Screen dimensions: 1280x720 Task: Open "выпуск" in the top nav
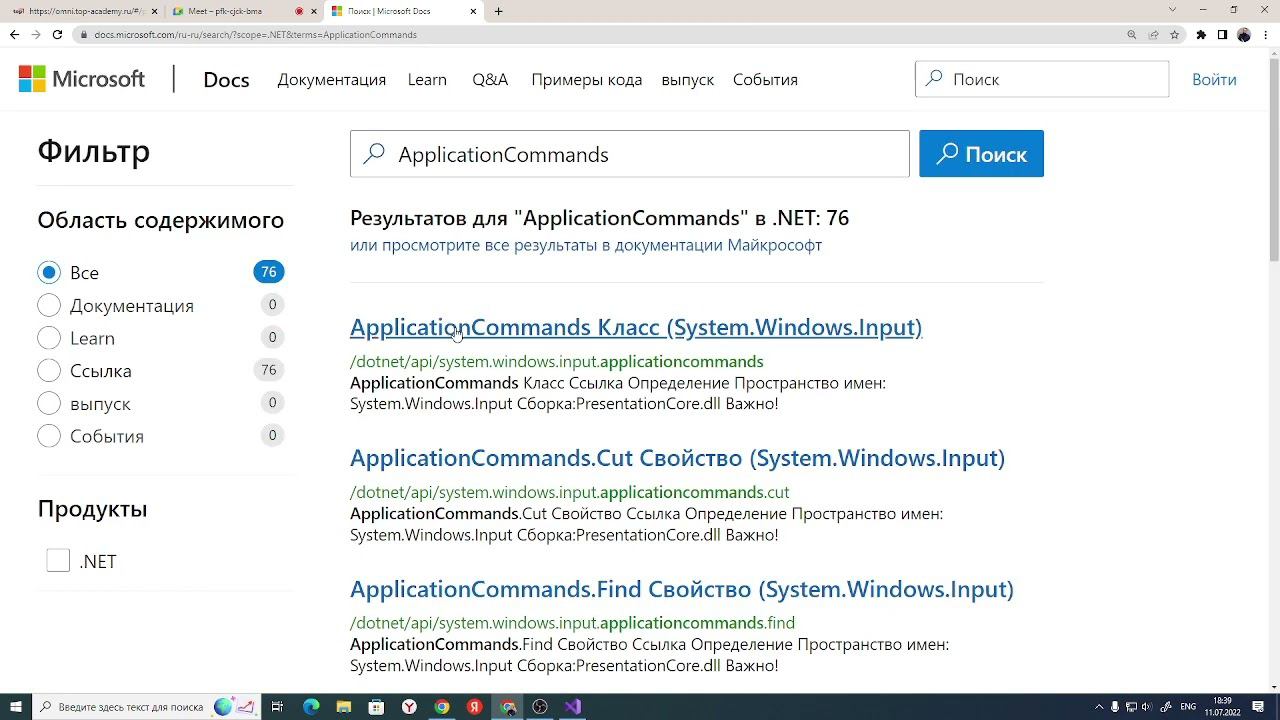point(688,80)
